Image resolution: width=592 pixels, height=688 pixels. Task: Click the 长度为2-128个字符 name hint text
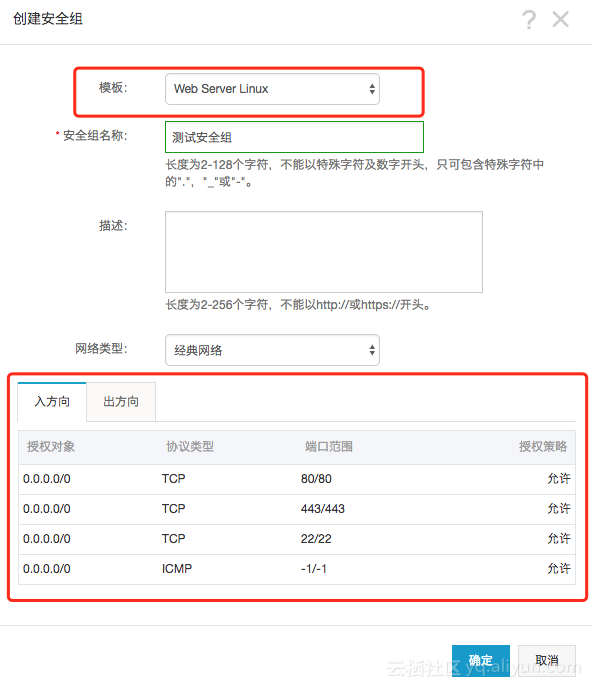355,173
